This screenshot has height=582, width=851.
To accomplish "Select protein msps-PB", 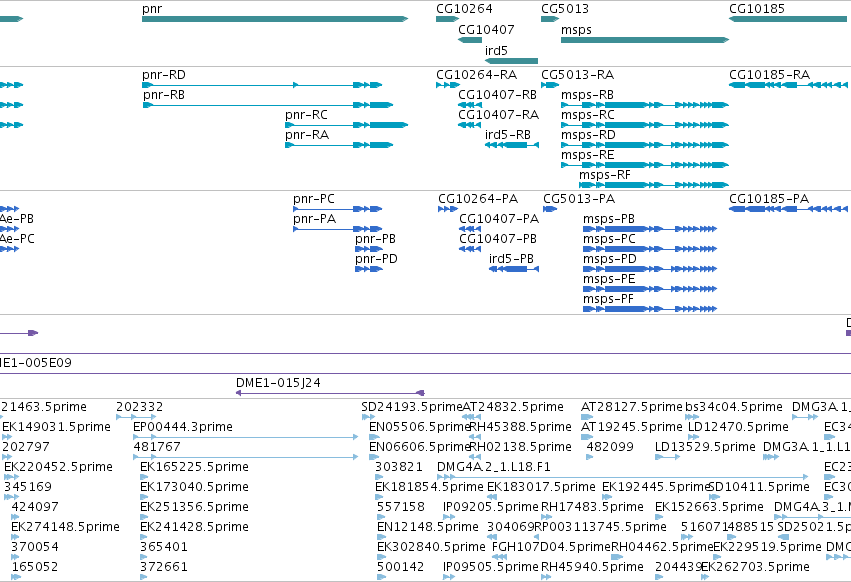I will (650, 229).
